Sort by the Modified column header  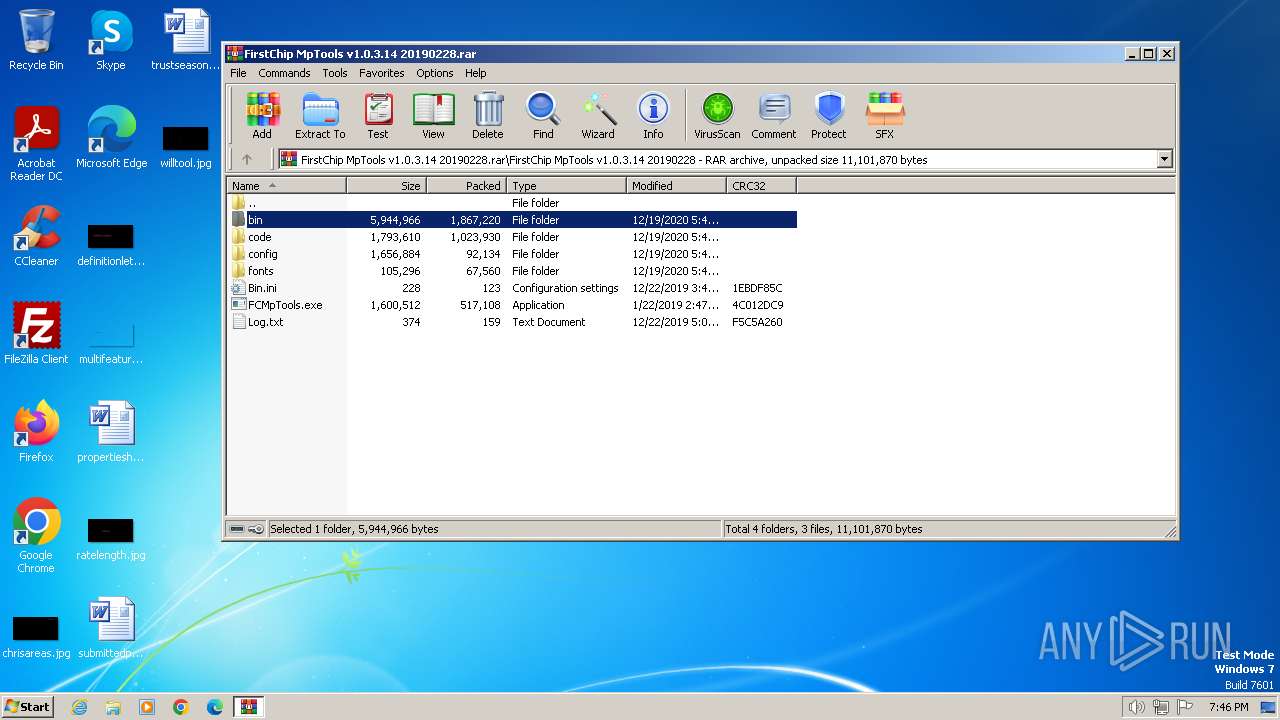pos(677,186)
